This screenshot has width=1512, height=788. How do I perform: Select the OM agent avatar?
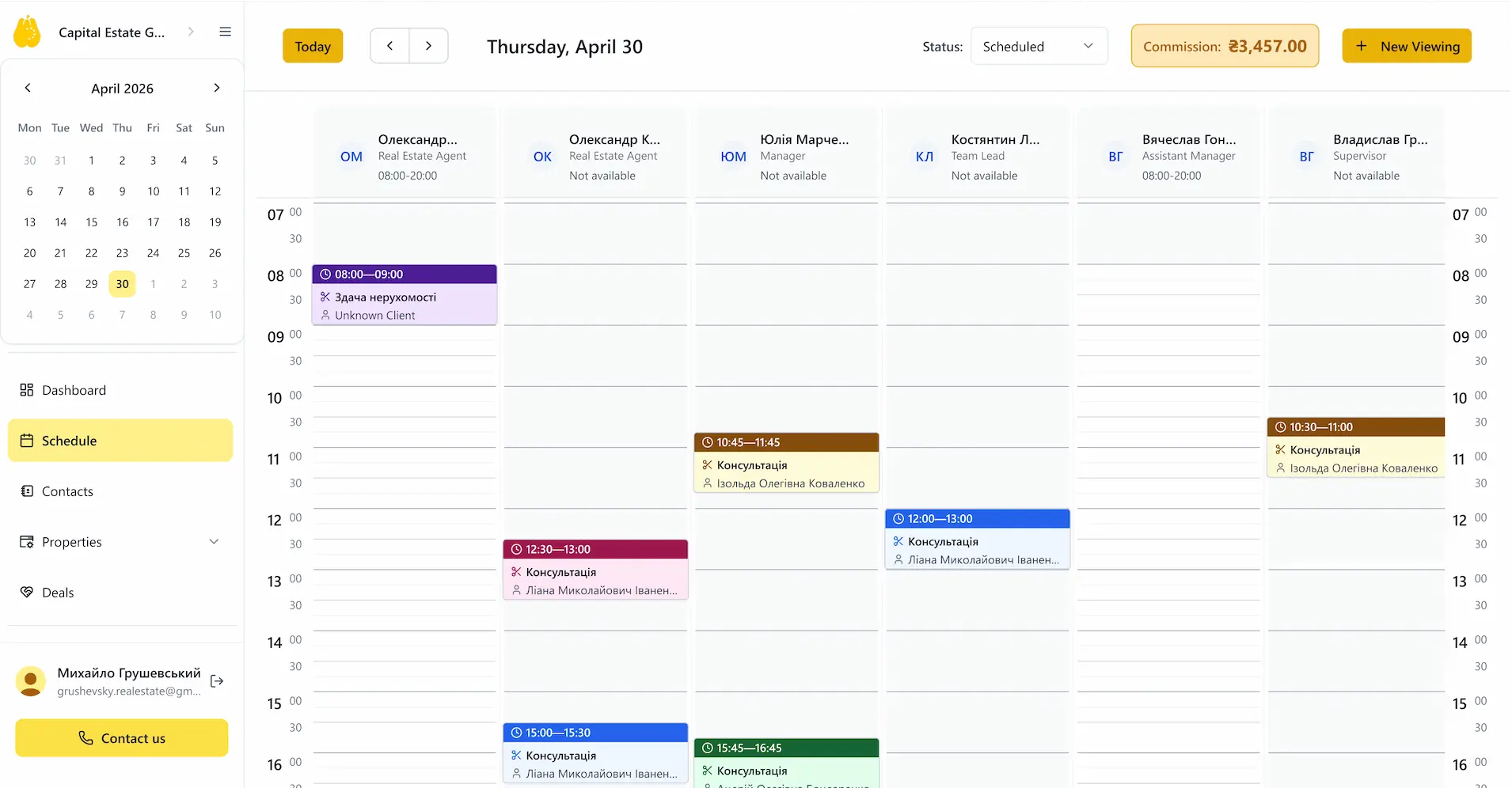click(351, 157)
